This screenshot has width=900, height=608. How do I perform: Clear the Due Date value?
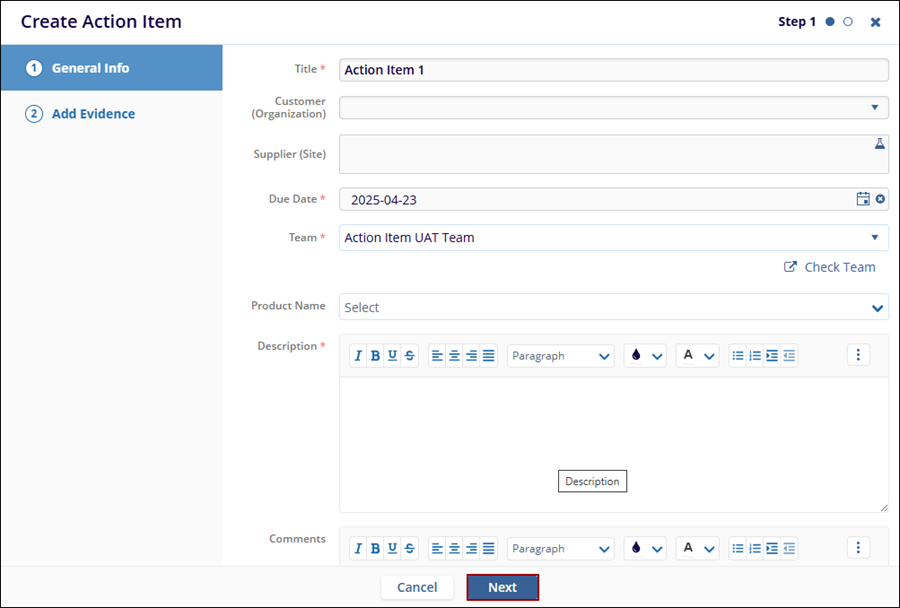click(880, 199)
